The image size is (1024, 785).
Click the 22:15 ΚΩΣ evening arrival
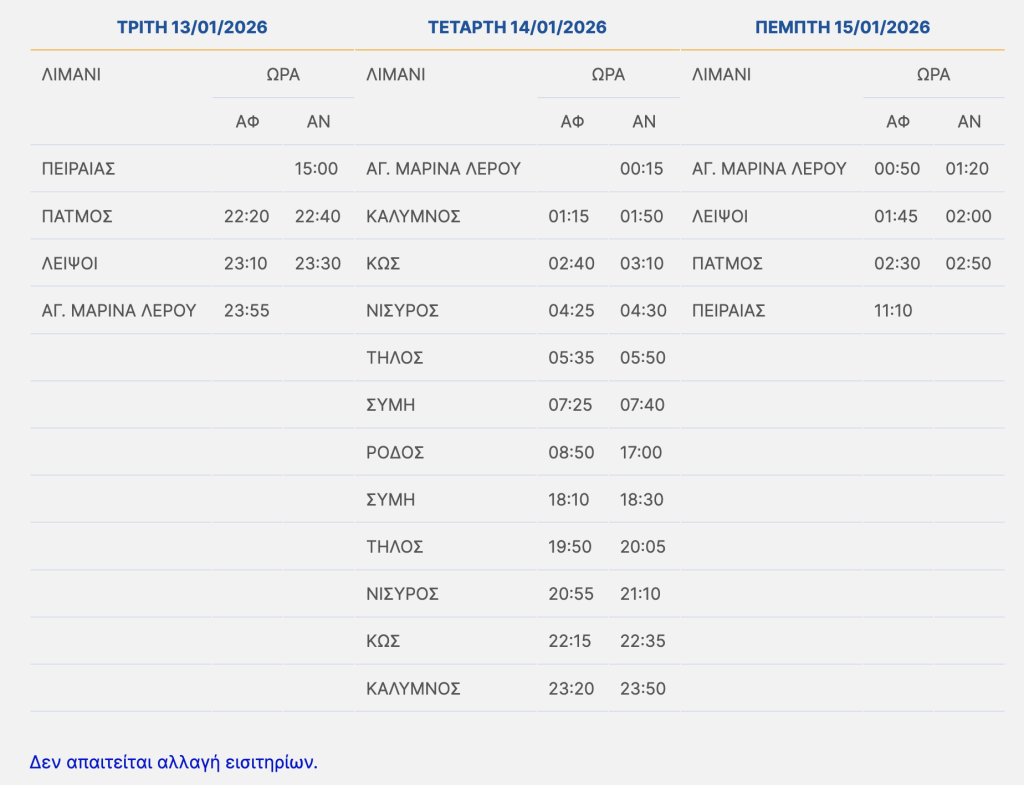click(x=571, y=641)
